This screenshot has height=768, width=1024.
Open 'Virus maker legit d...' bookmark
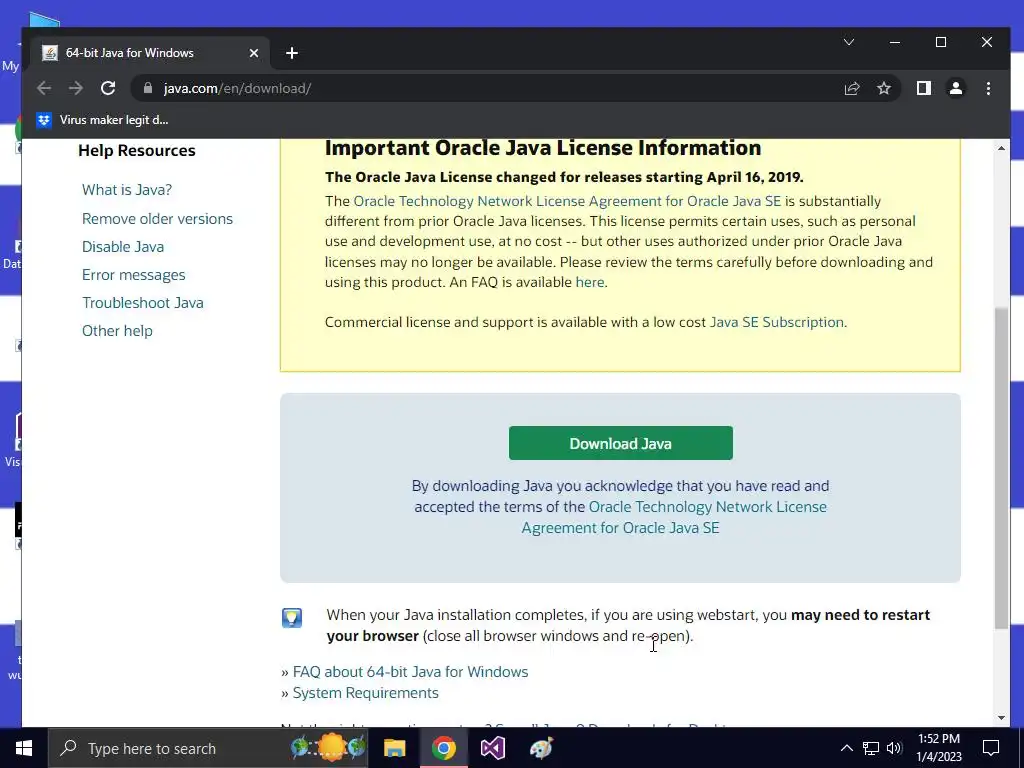[103, 120]
